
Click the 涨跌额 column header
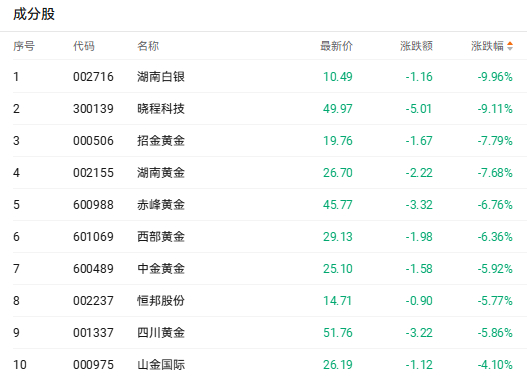coord(416,46)
